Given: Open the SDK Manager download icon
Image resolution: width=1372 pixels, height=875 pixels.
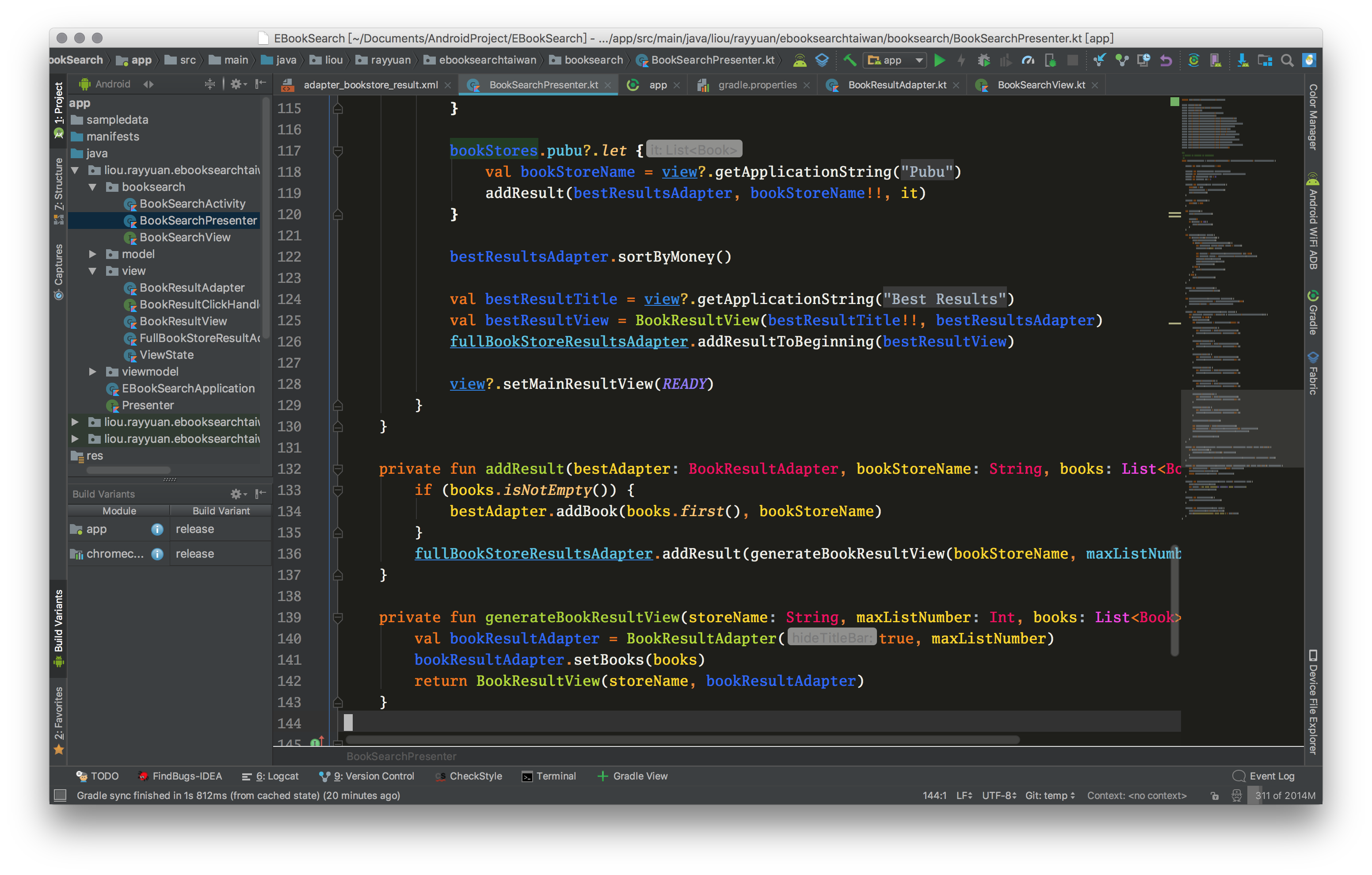Looking at the screenshot, I should coord(1242,61).
